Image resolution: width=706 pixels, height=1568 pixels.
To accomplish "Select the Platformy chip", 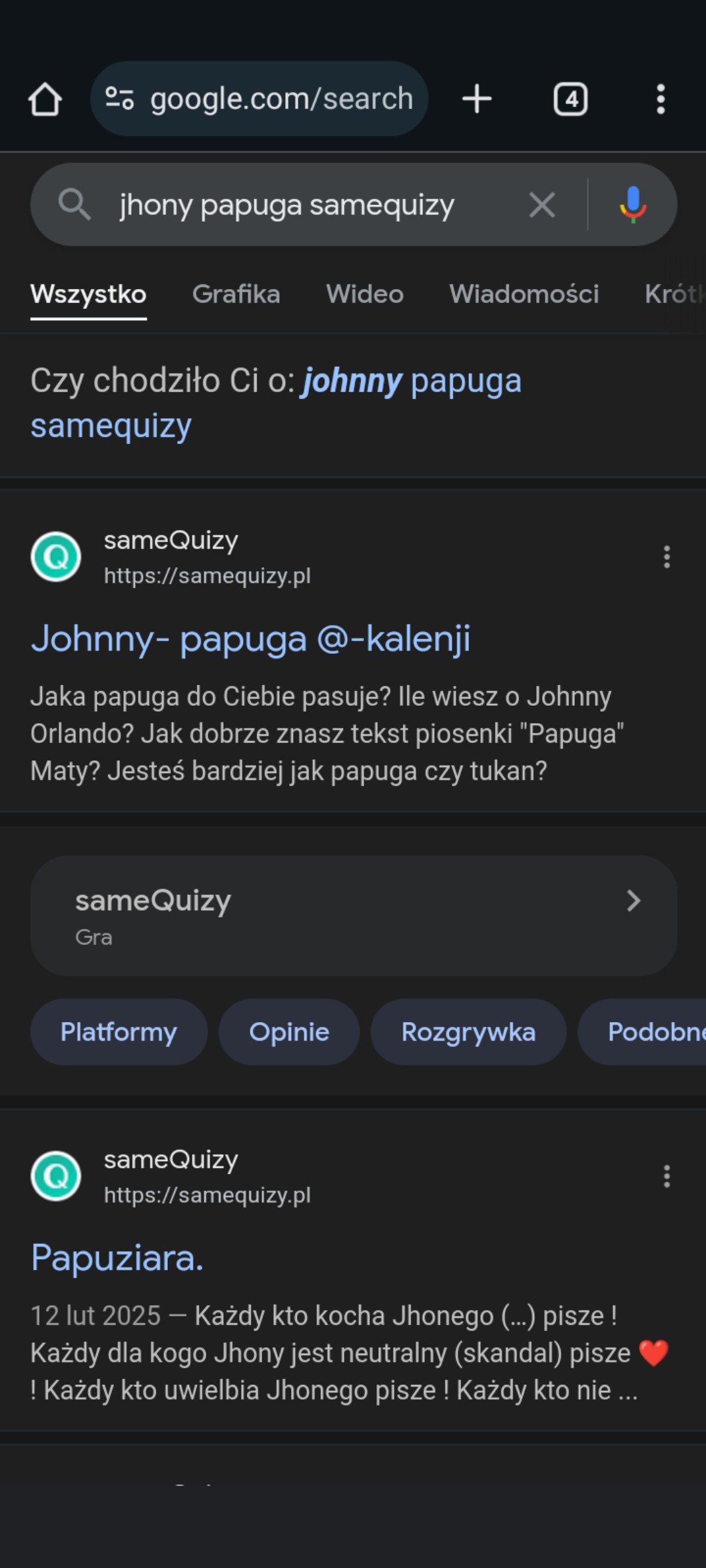I will [x=119, y=1031].
